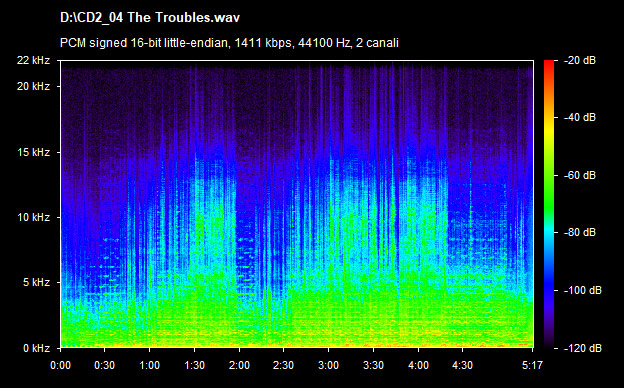Click the green -60 dB area of color scale
The width and height of the screenshot is (624, 388).
pos(549,175)
